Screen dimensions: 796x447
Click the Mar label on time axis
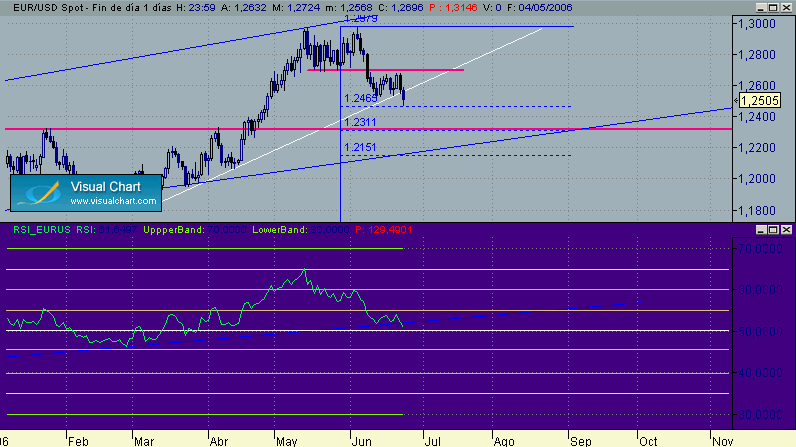tap(144, 441)
